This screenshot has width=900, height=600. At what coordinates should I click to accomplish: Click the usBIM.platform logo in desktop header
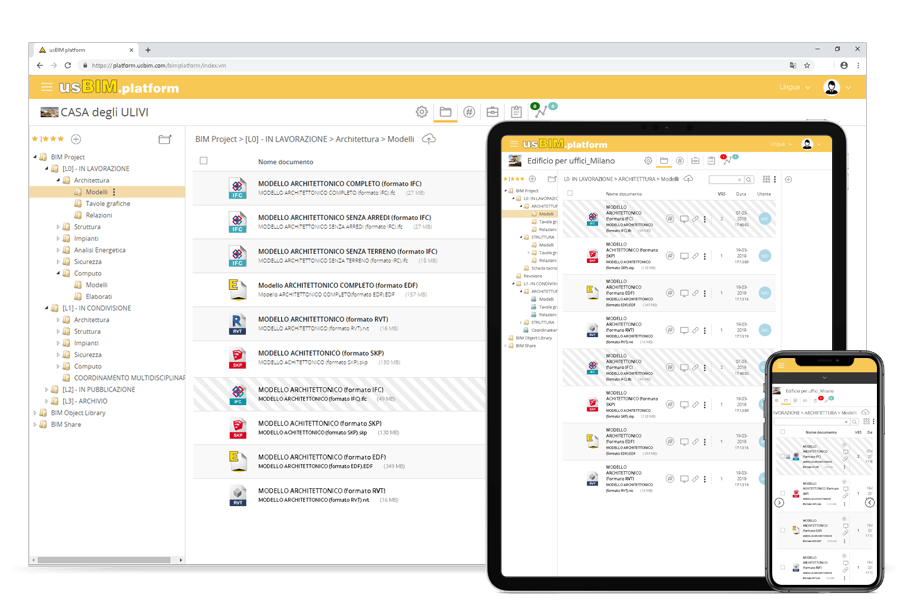click(x=119, y=87)
